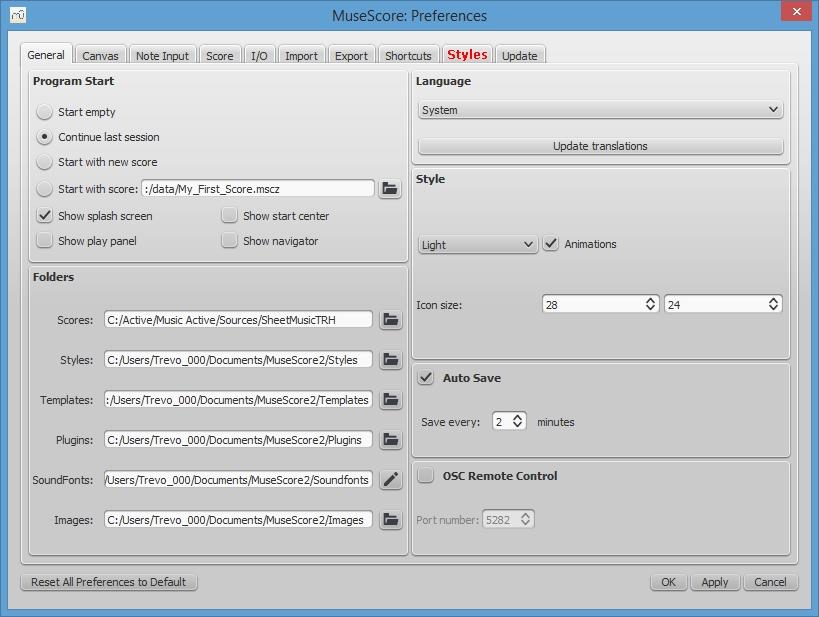Image resolution: width=819 pixels, height=617 pixels.
Task: Open the Score tab
Action: (219, 55)
